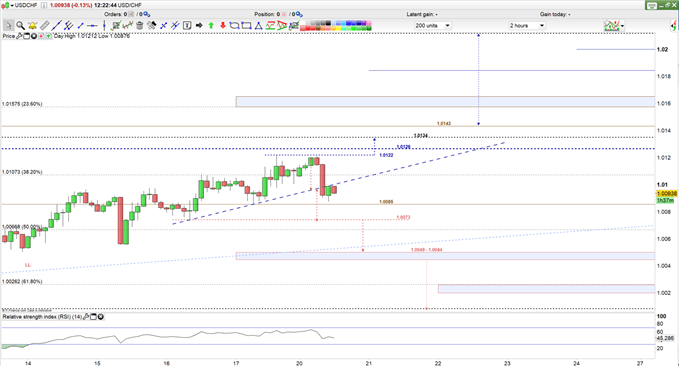Click the print icon in title bar
This screenshot has width=679, height=366.
click(652, 6)
